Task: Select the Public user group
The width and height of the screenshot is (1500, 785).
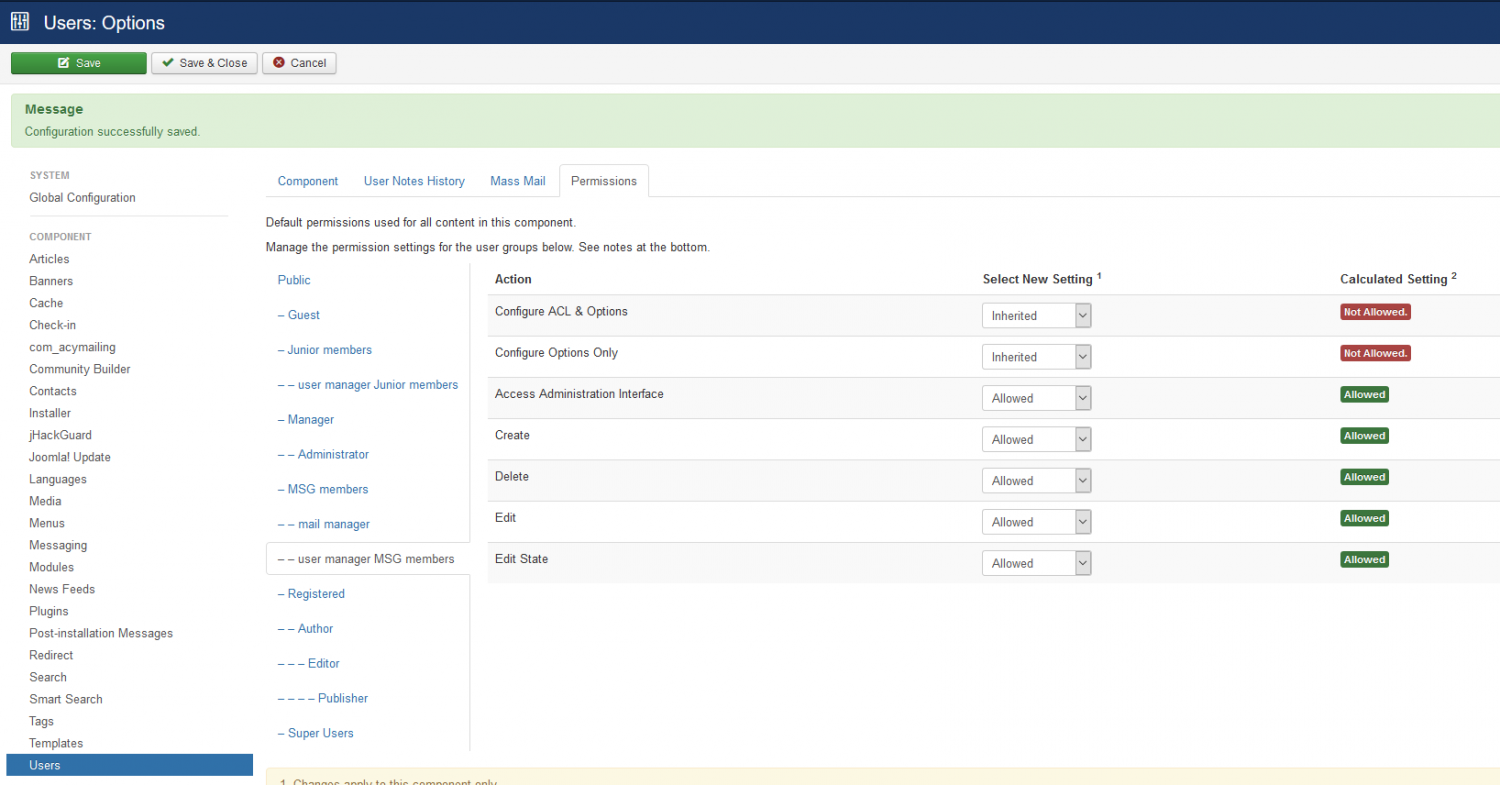Action: coord(294,280)
